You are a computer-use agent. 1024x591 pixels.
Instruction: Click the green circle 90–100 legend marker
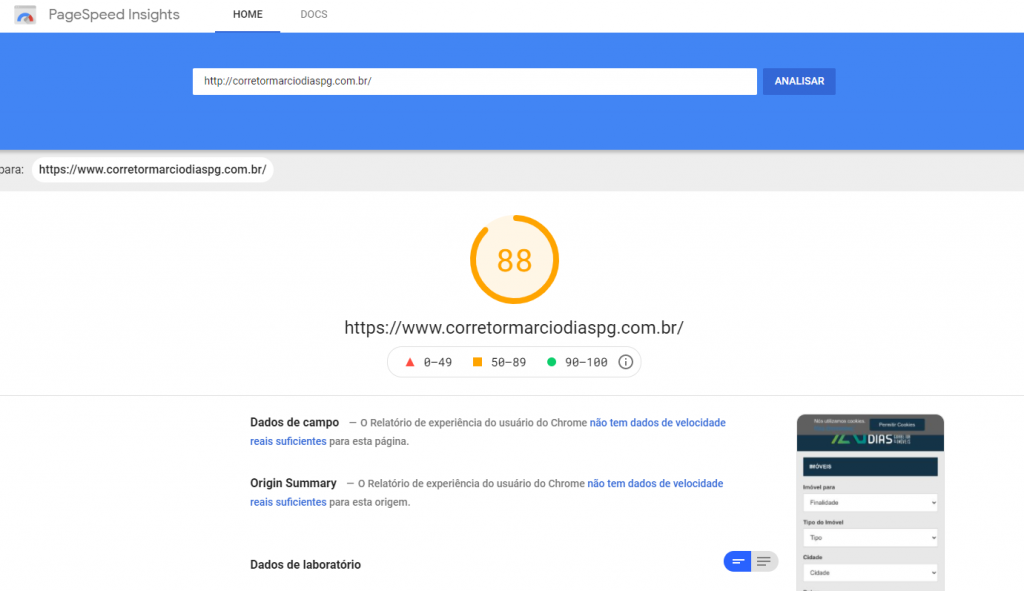[551, 362]
